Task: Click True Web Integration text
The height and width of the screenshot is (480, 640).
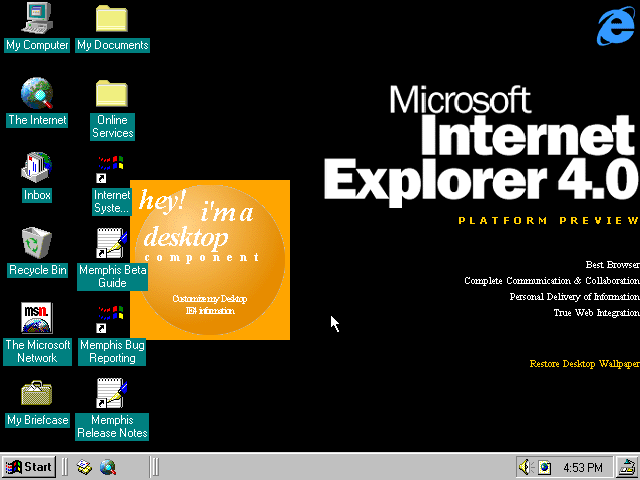Action: (596, 313)
